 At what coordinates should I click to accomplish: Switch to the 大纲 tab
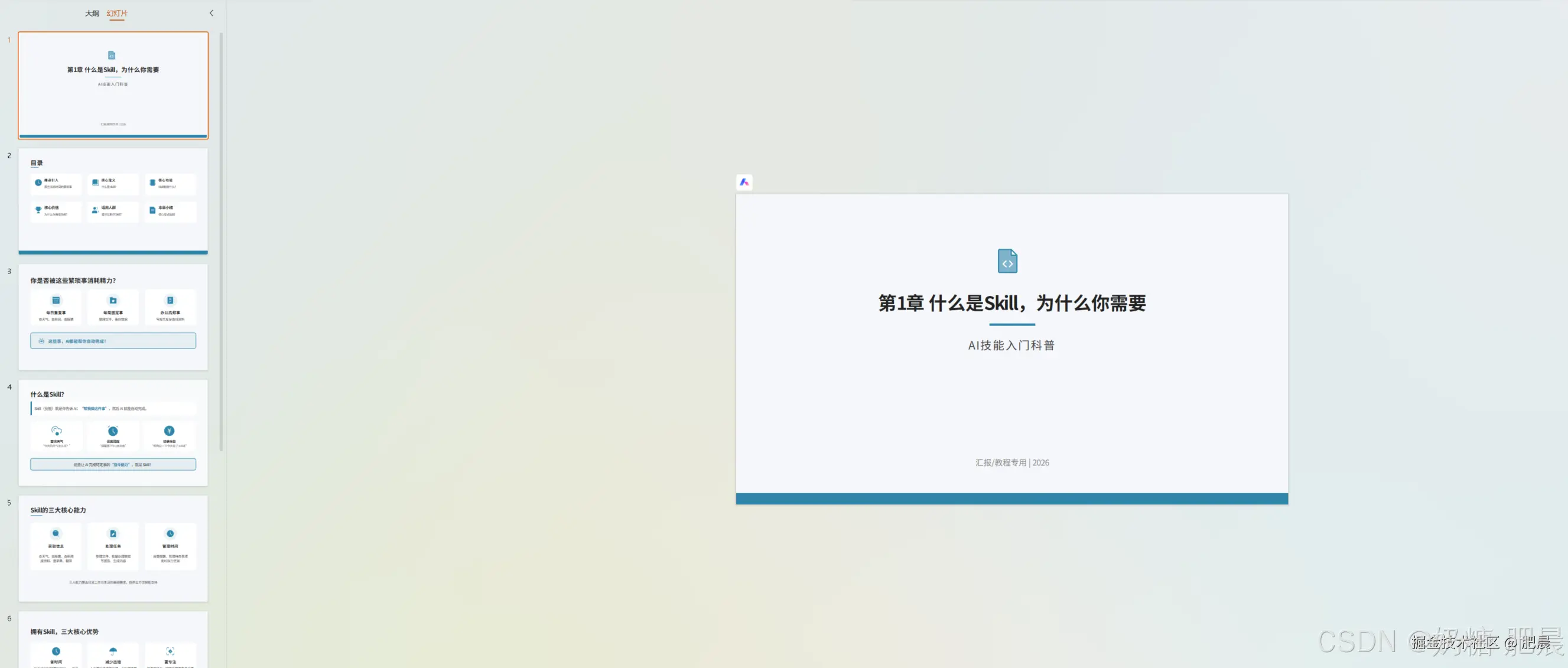pos(92,13)
